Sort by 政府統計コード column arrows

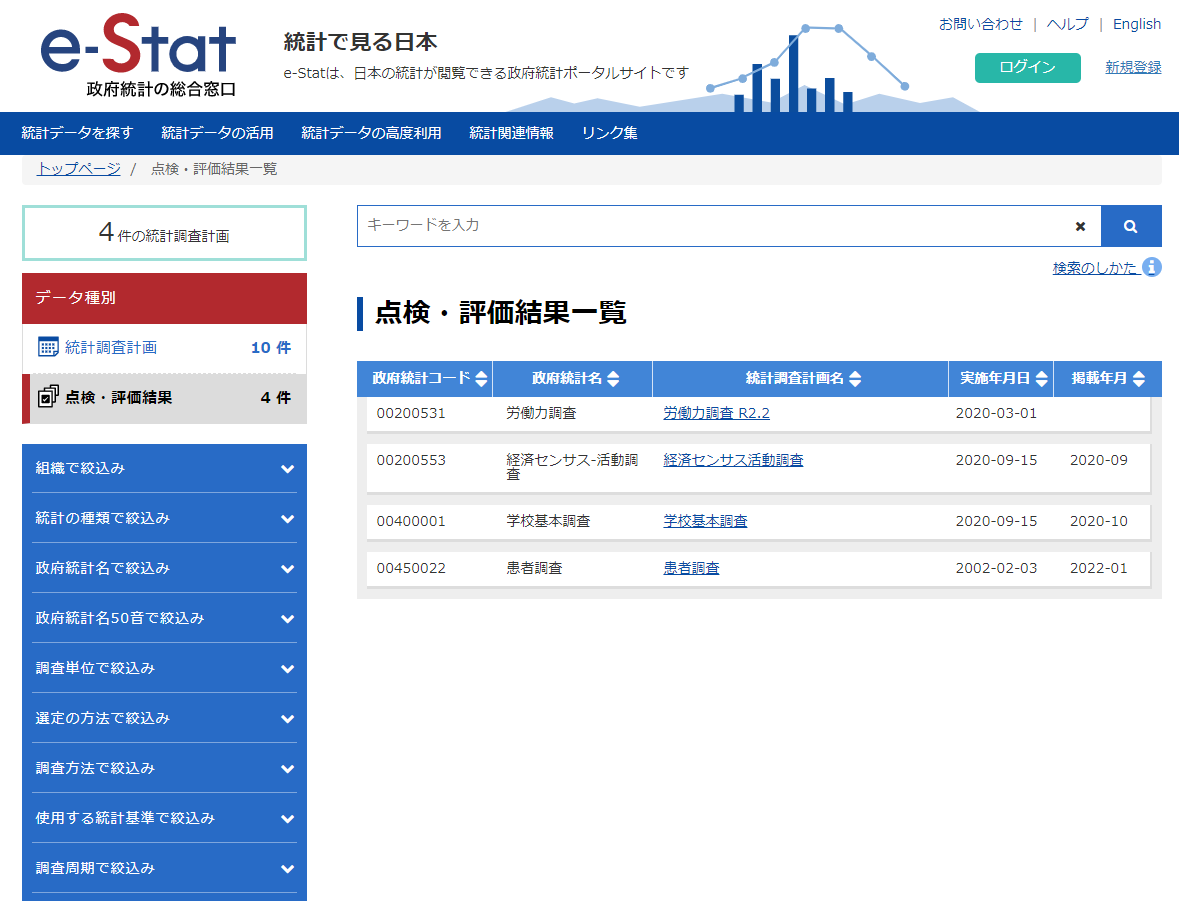(x=482, y=379)
